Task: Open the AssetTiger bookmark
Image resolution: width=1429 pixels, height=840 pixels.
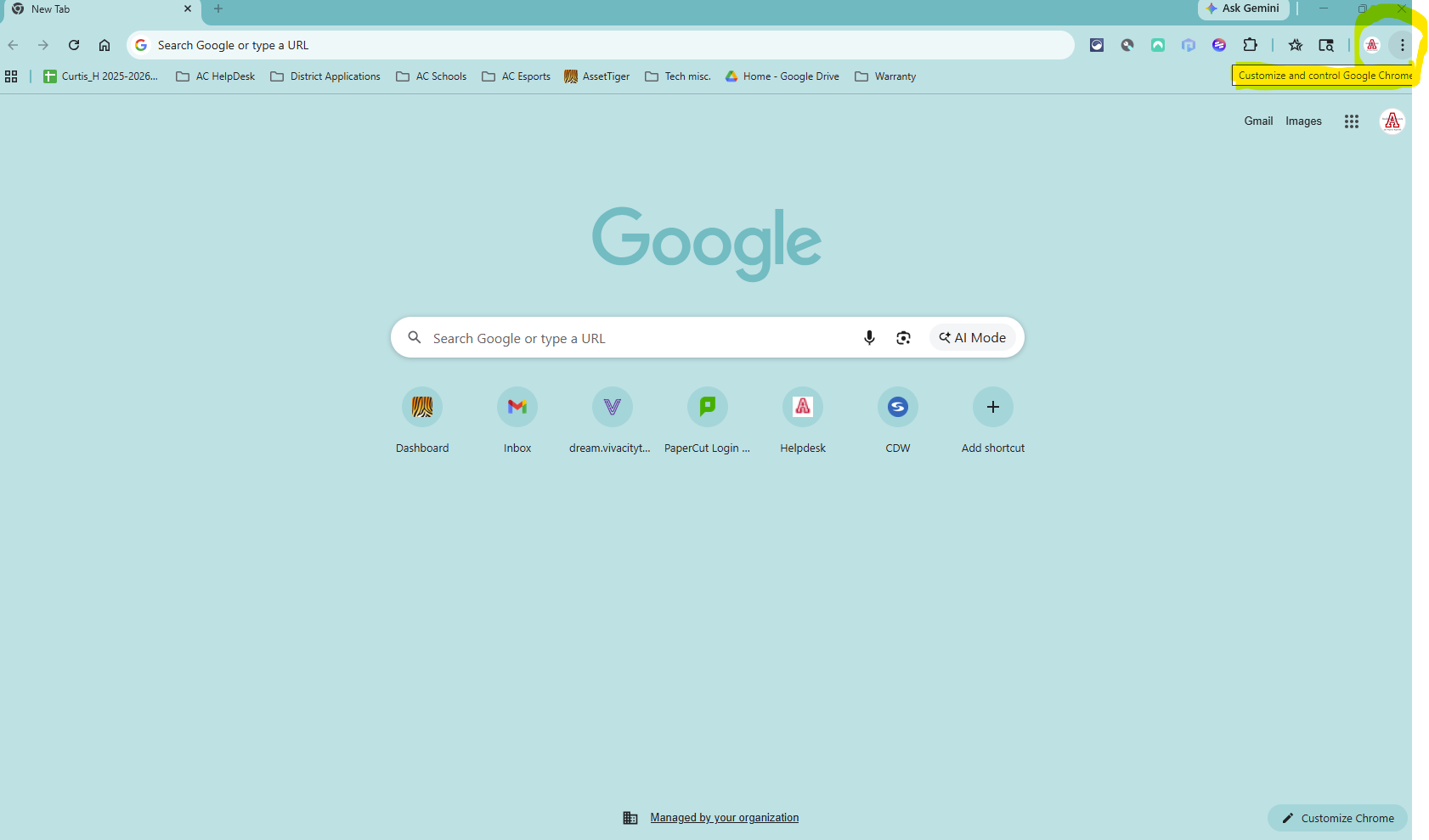Action: [596, 76]
